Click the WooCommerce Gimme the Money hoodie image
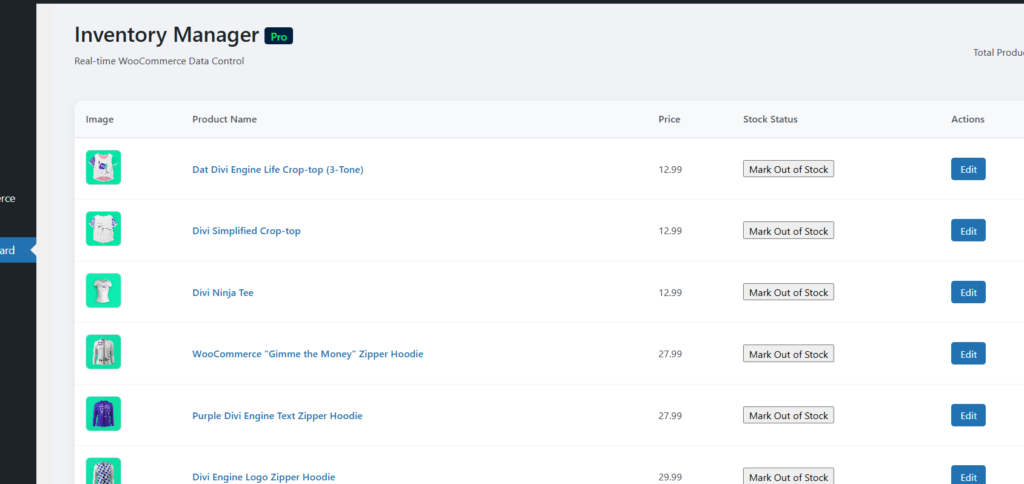The width and height of the screenshot is (1024, 484). pos(103,352)
